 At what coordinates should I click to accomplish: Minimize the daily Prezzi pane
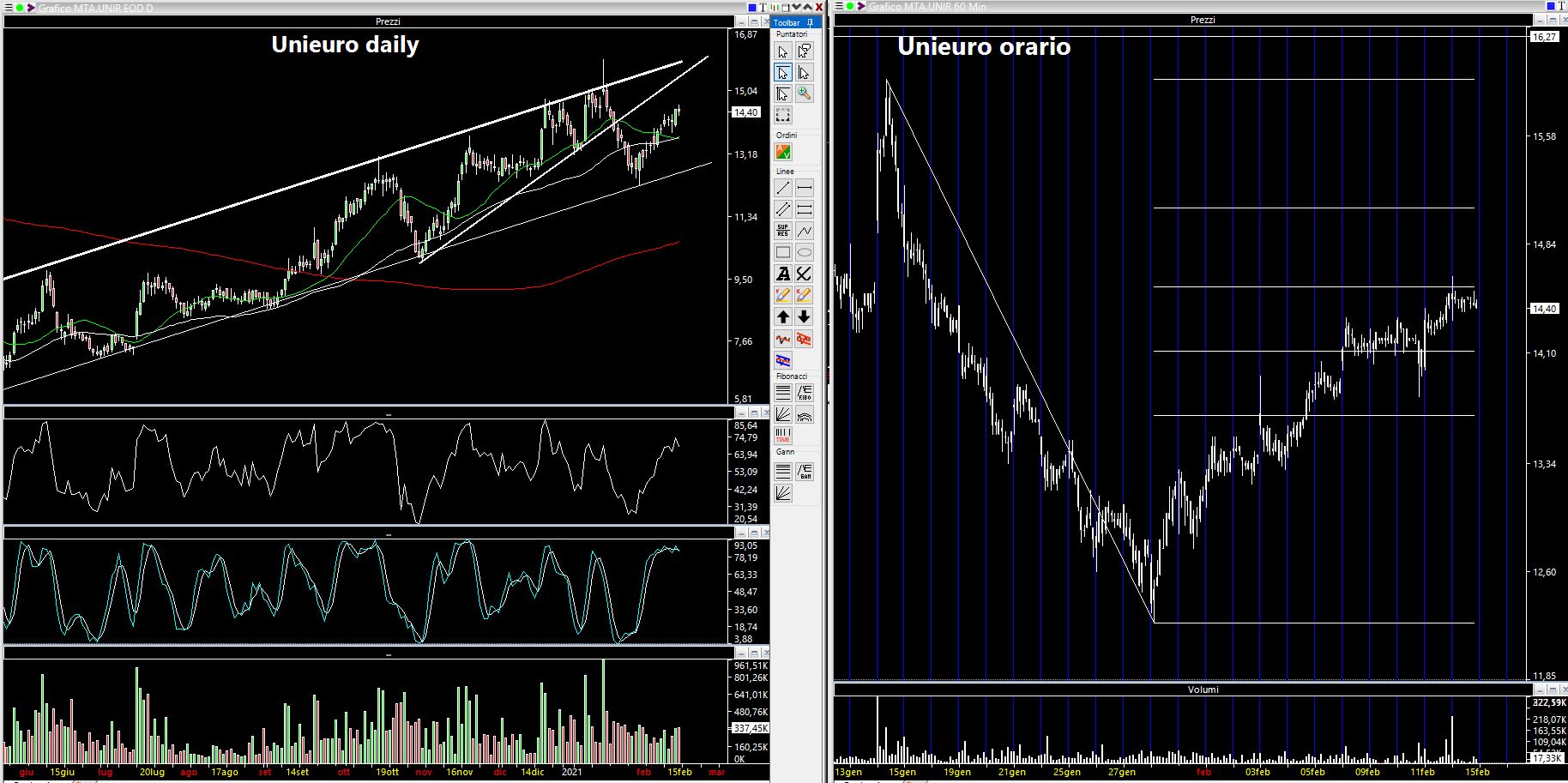[742, 21]
